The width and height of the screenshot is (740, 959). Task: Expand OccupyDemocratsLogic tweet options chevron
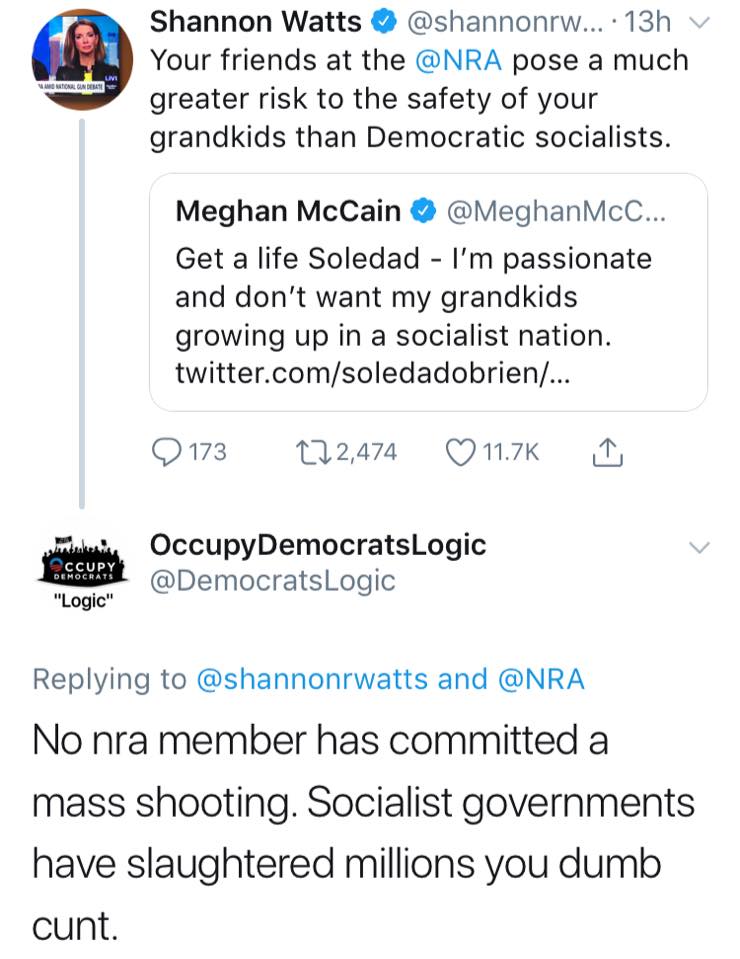(702, 546)
